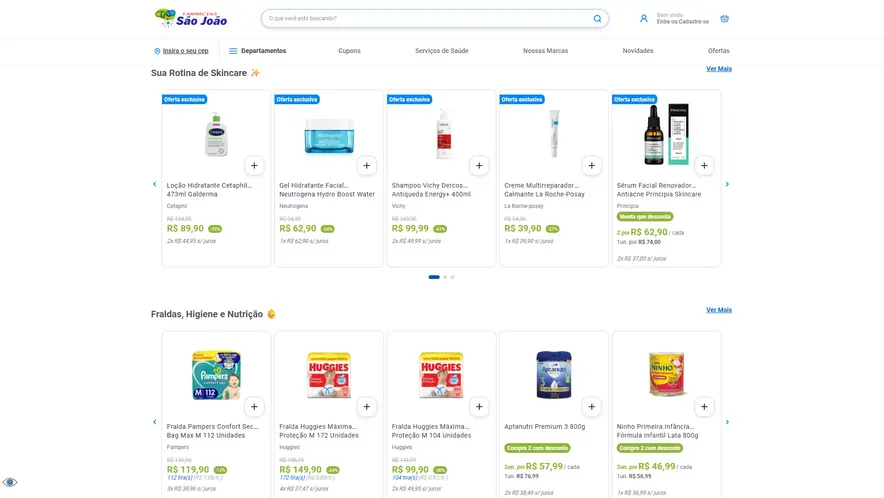This screenshot has height=498, width=884.
Task: Select second carousel page dot
Action: [445, 277]
